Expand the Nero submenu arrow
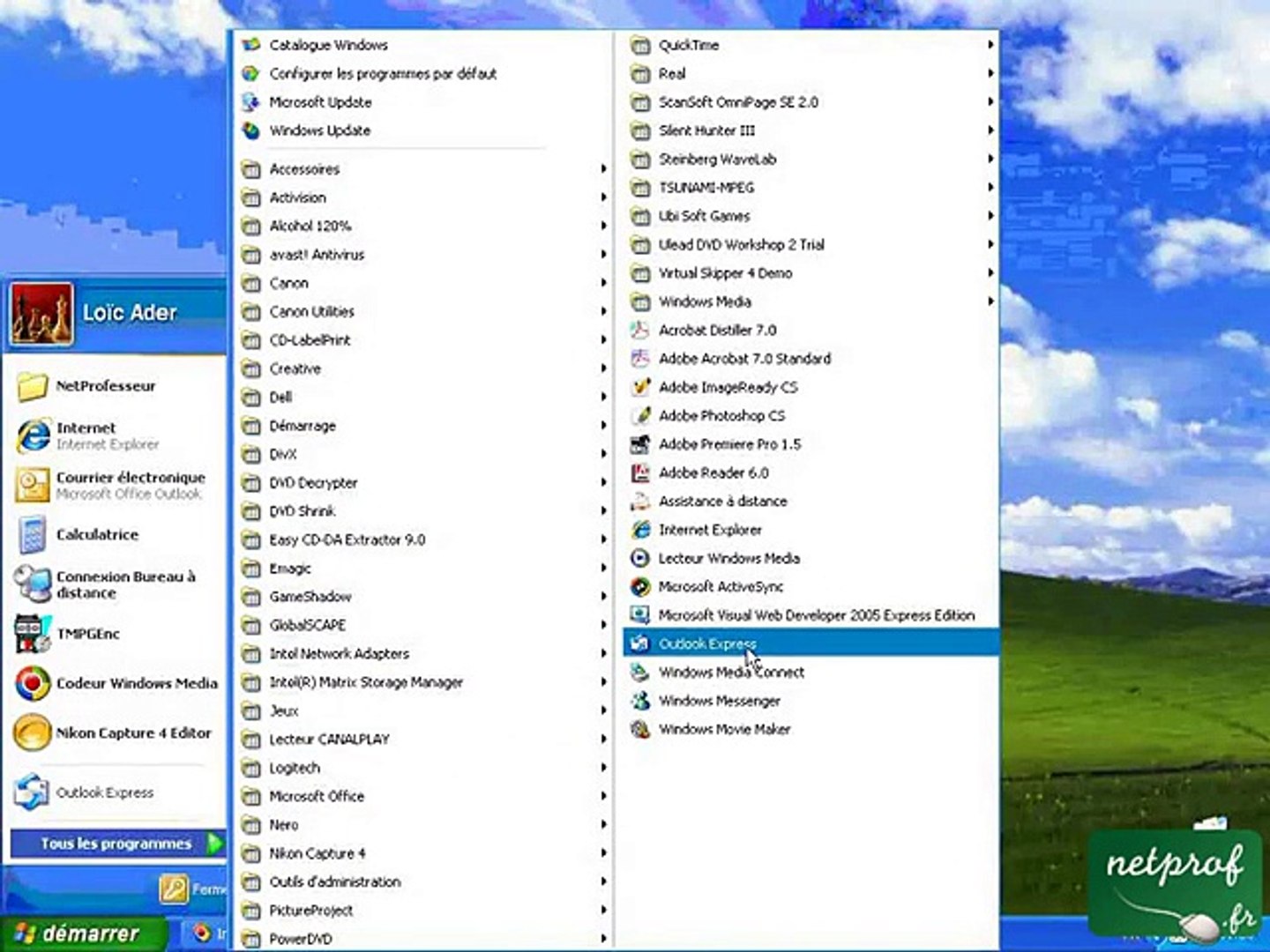Viewport: 1270px width, 952px height. tap(603, 825)
